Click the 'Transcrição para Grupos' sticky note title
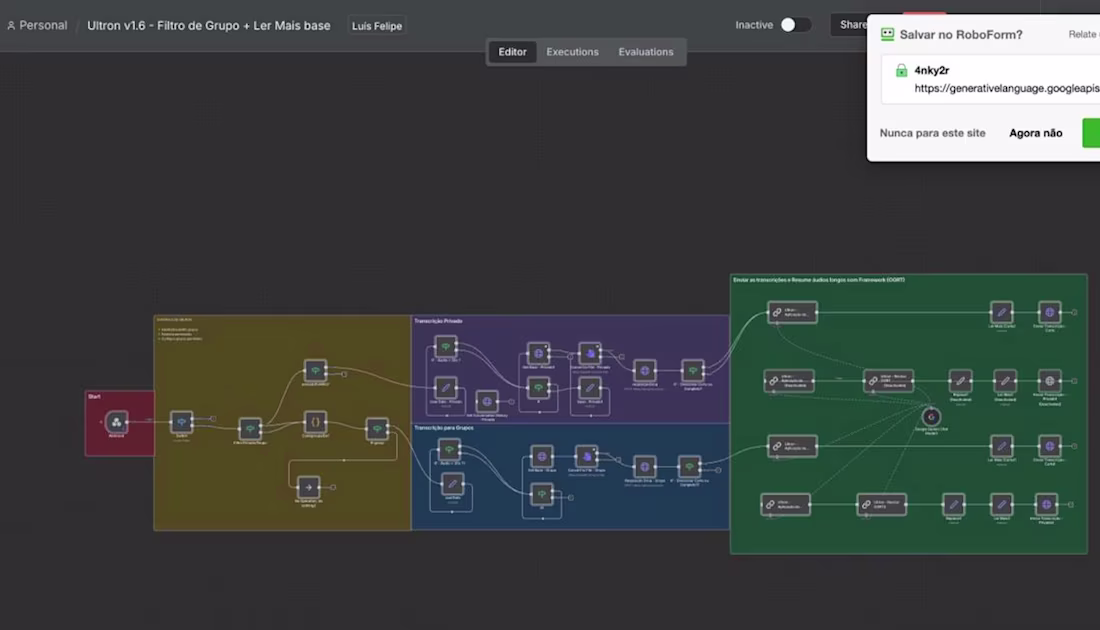The height and width of the screenshot is (630, 1100). pyautogui.click(x=443, y=427)
